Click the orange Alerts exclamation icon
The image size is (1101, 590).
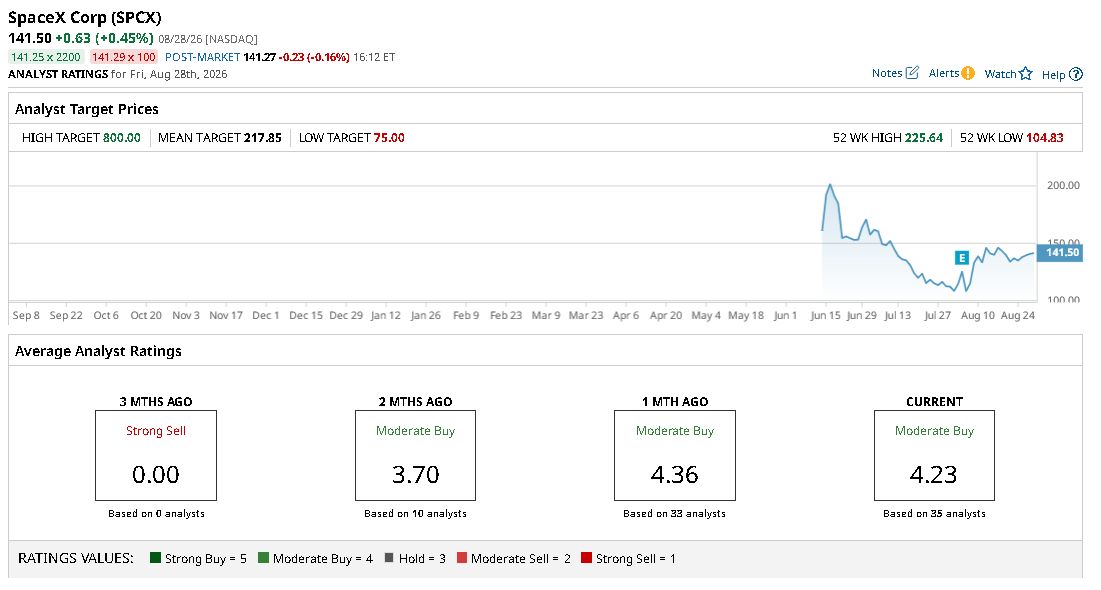tap(968, 73)
